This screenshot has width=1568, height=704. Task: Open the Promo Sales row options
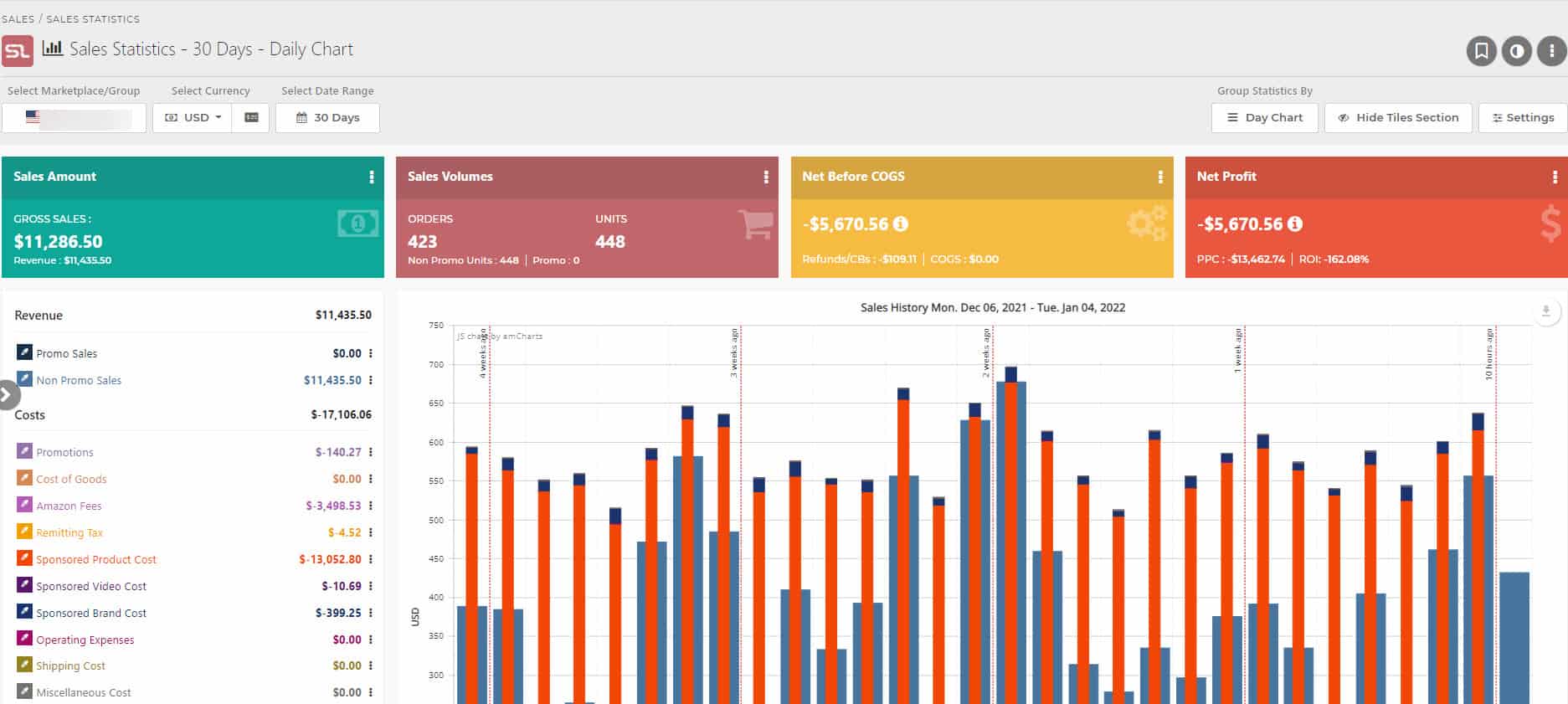(x=371, y=353)
